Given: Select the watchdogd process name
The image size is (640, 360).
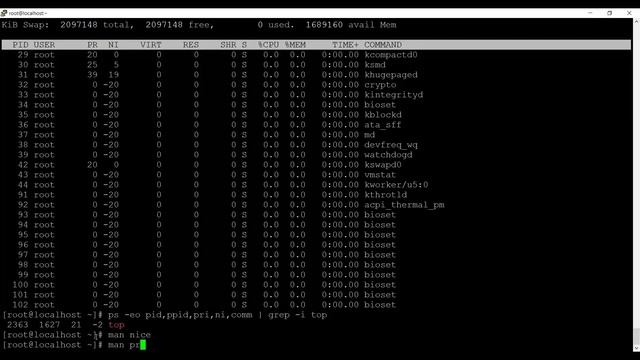Looking at the screenshot, I should (389, 155).
